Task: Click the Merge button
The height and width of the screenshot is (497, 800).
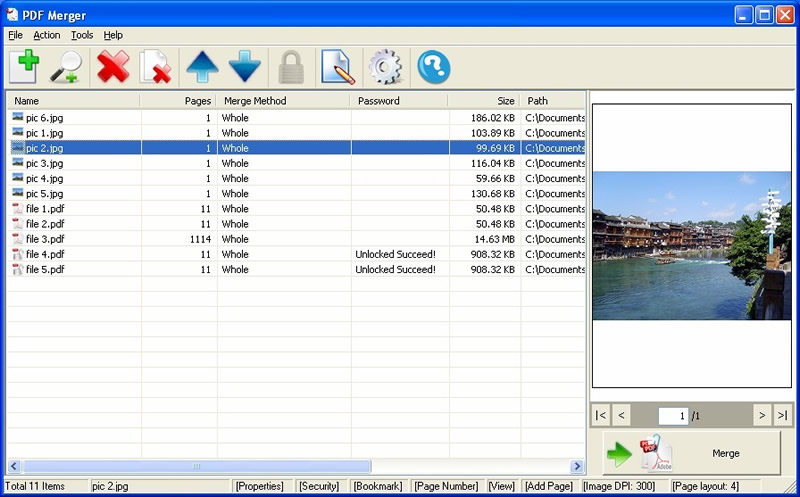Action: 692,453
